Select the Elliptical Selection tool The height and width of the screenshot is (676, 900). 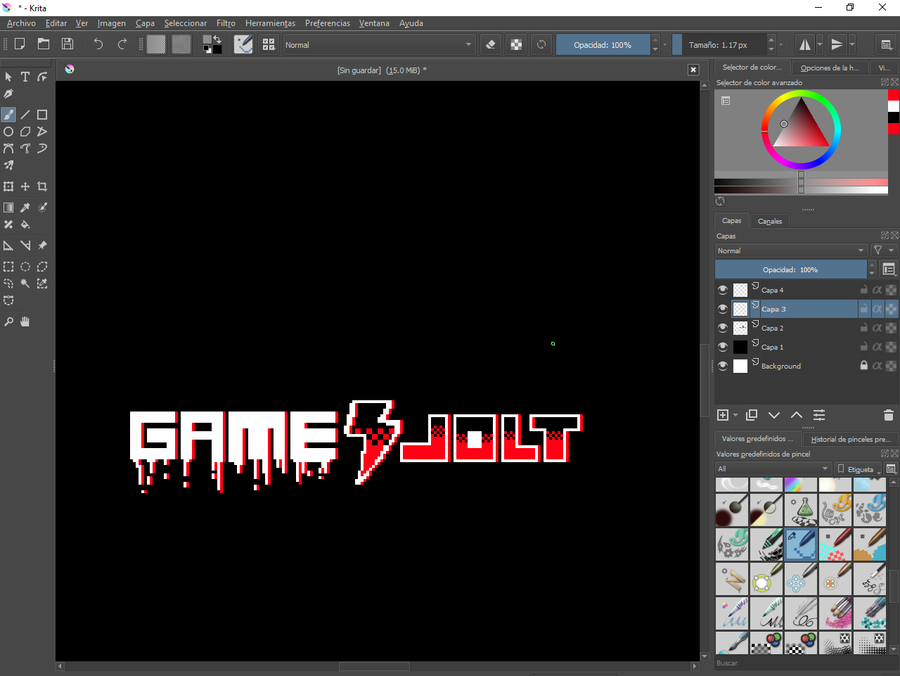25,266
